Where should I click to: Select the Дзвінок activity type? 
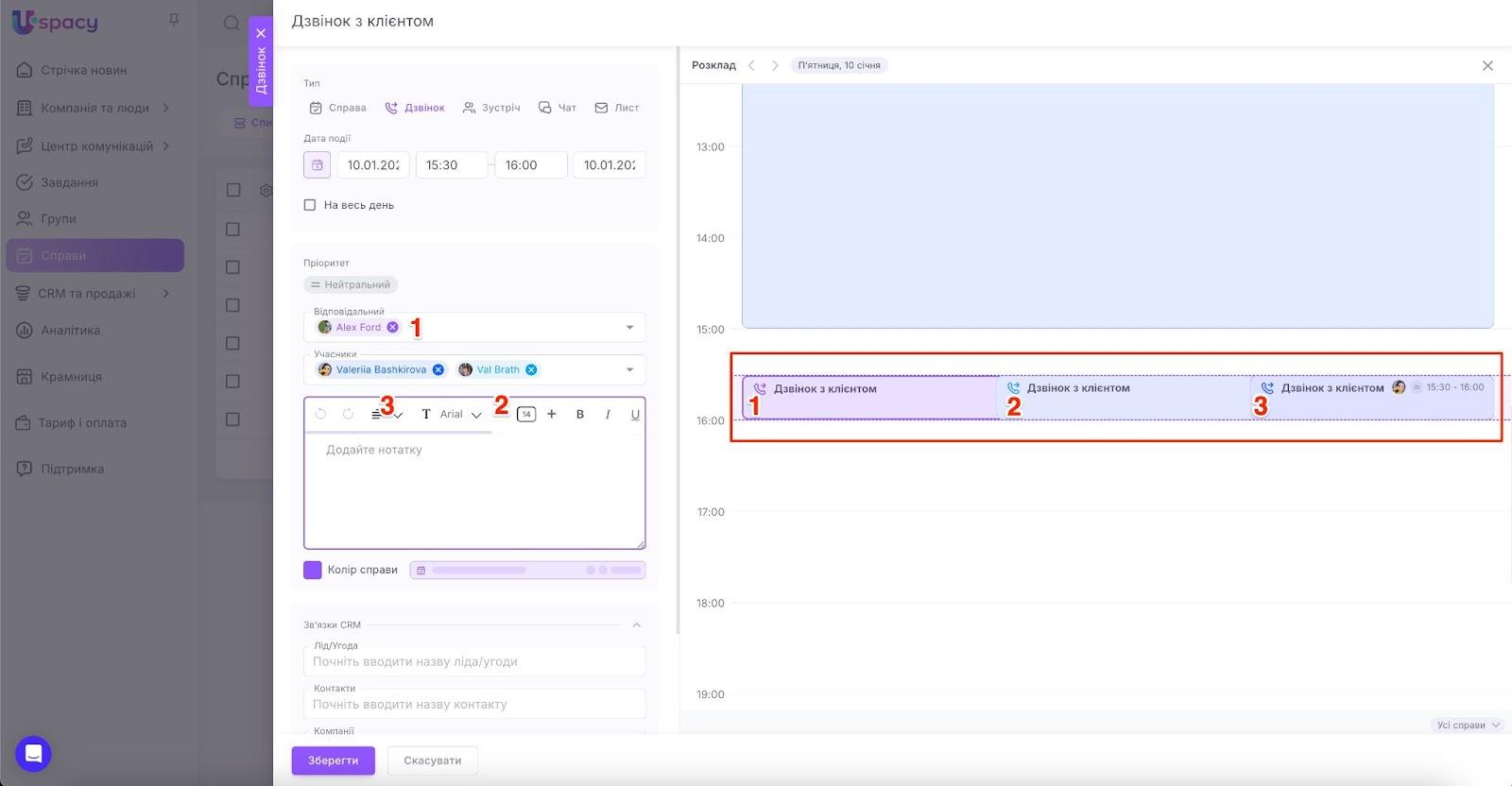tap(415, 108)
